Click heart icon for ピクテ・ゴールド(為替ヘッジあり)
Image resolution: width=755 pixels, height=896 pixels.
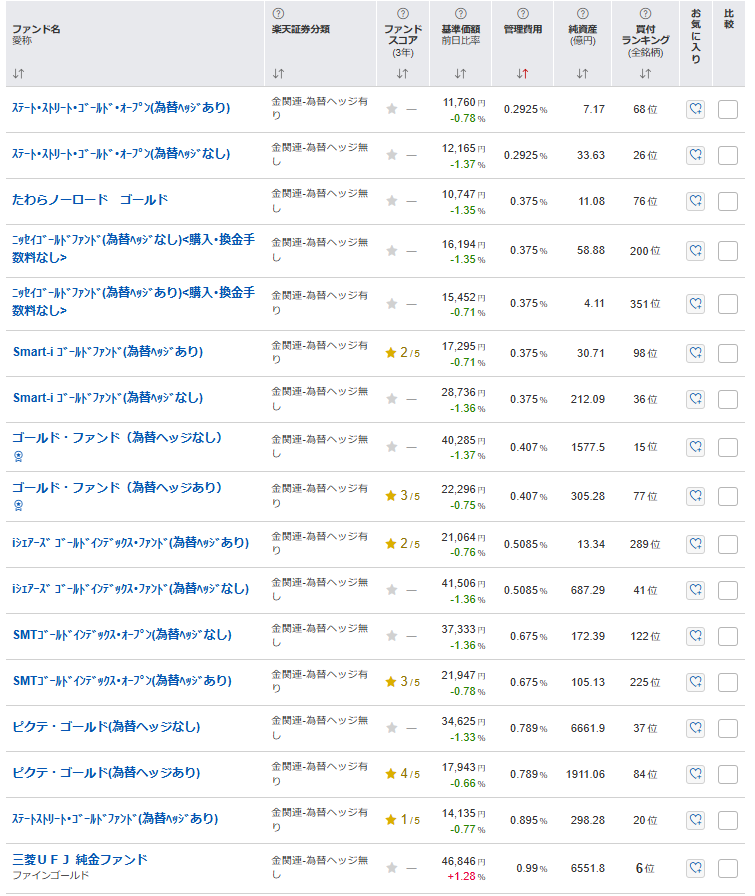695,773
